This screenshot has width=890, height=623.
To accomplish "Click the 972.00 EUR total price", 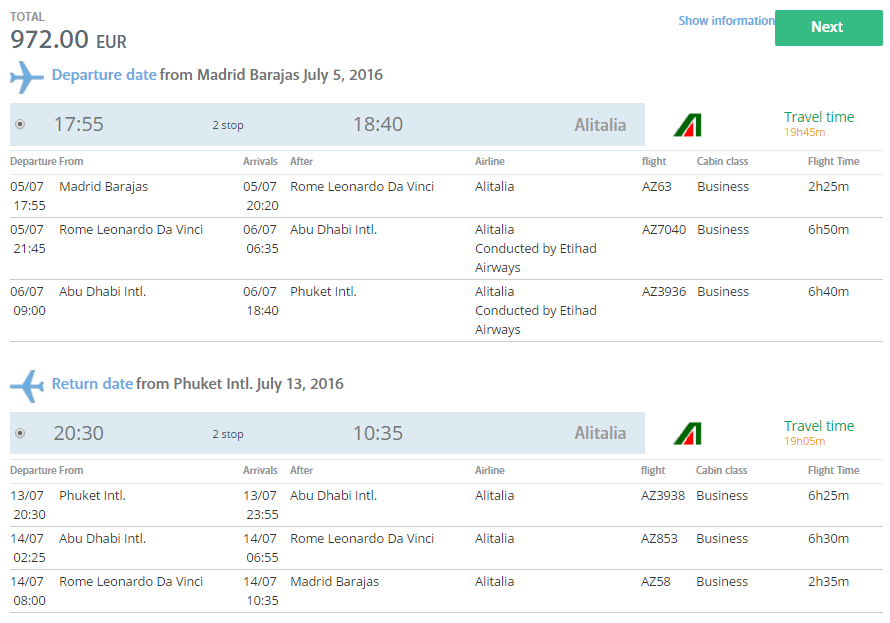I will tap(69, 40).
